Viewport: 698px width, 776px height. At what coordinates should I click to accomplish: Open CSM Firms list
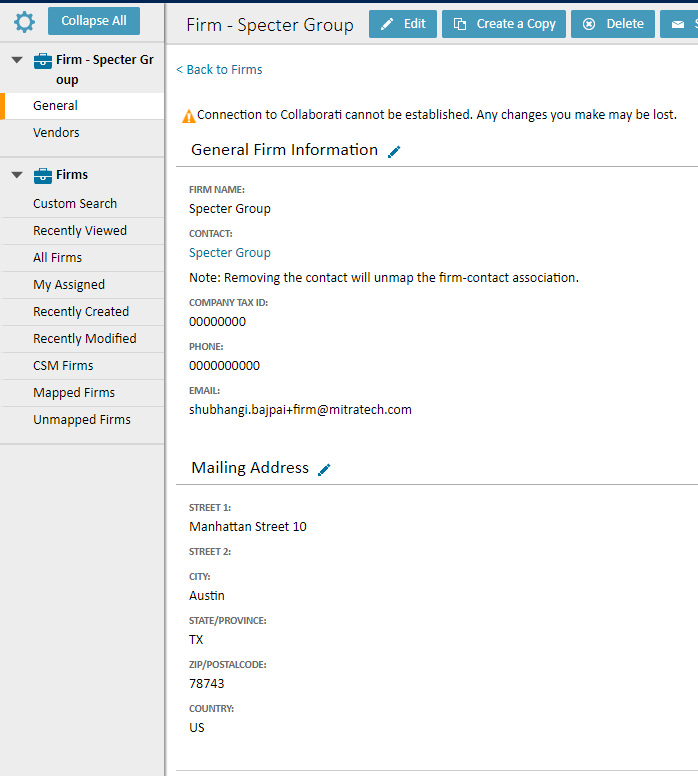pyautogui.click(x=82, y=366)
